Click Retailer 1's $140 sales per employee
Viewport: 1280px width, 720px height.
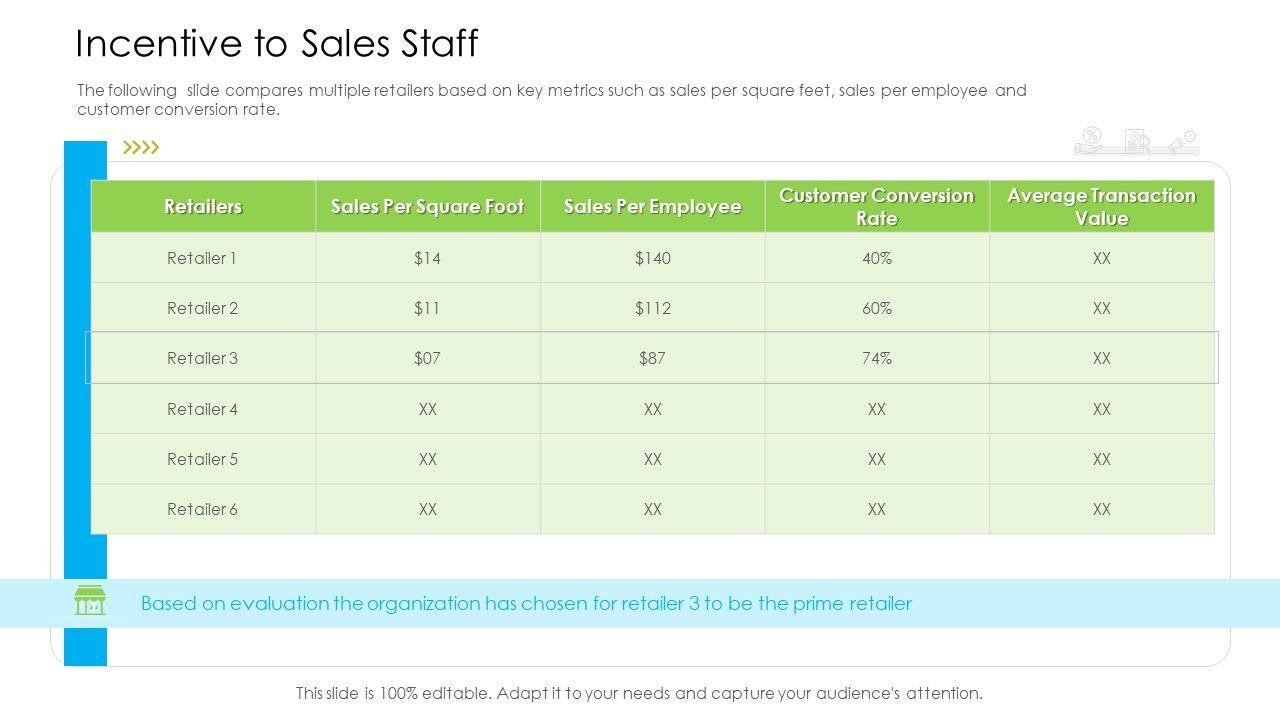coord(652,258)
